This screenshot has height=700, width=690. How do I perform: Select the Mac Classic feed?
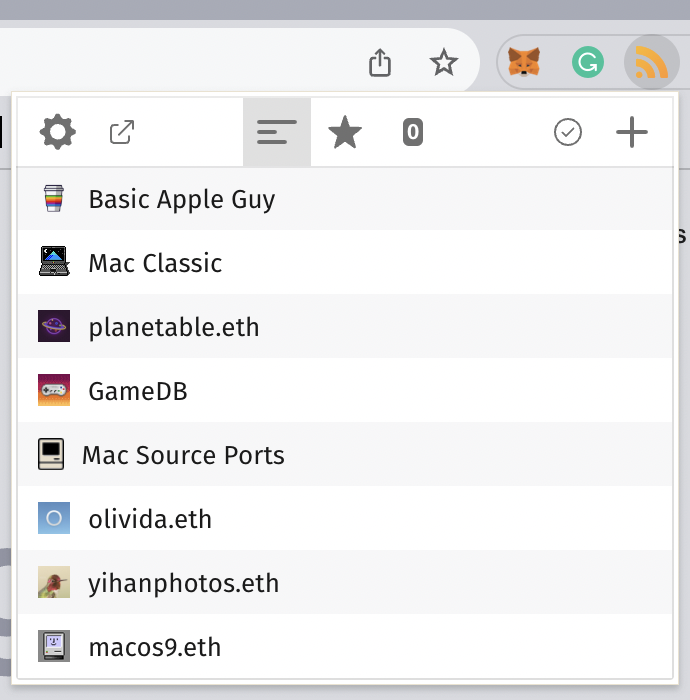click(155, 263)
